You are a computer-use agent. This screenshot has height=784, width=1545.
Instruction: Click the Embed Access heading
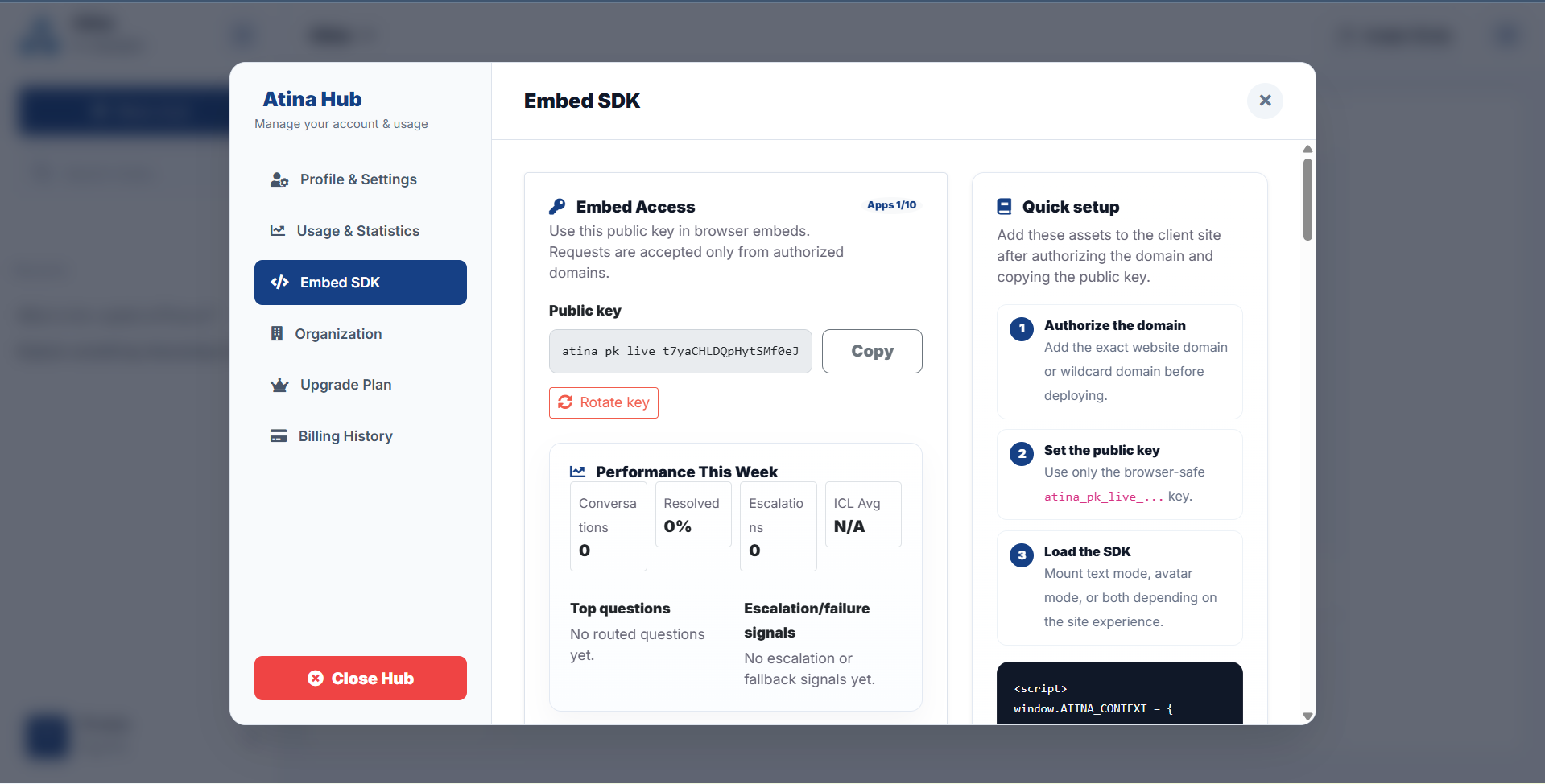pyautogui.click(x=635, y=207)
